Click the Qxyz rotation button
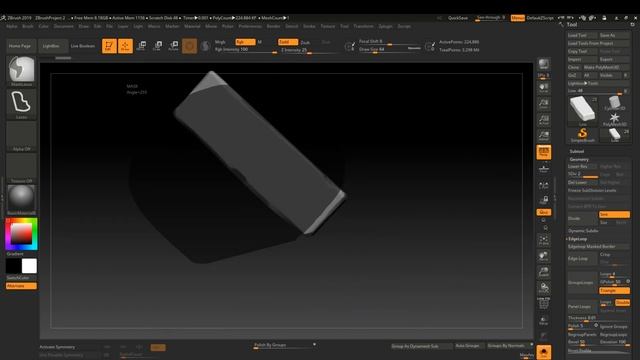Viewport: 640px width, 360px height. (543, 212)
